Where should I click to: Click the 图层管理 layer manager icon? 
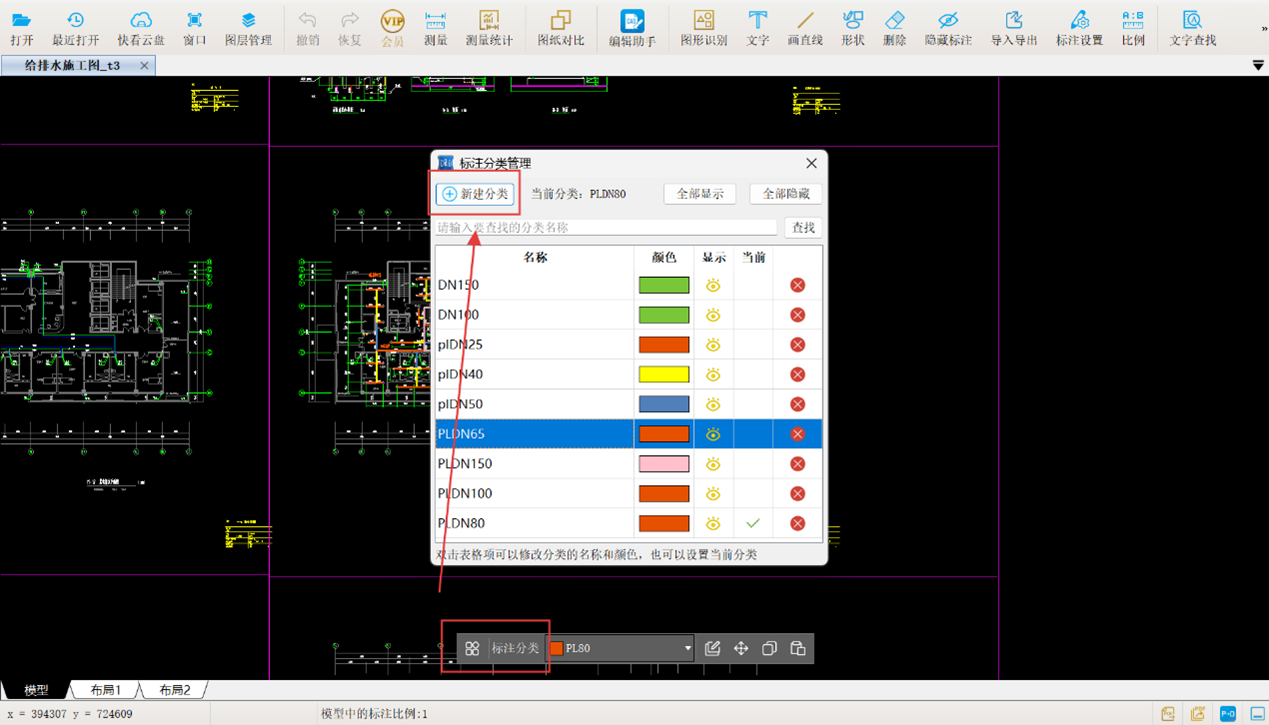(248, 28)
